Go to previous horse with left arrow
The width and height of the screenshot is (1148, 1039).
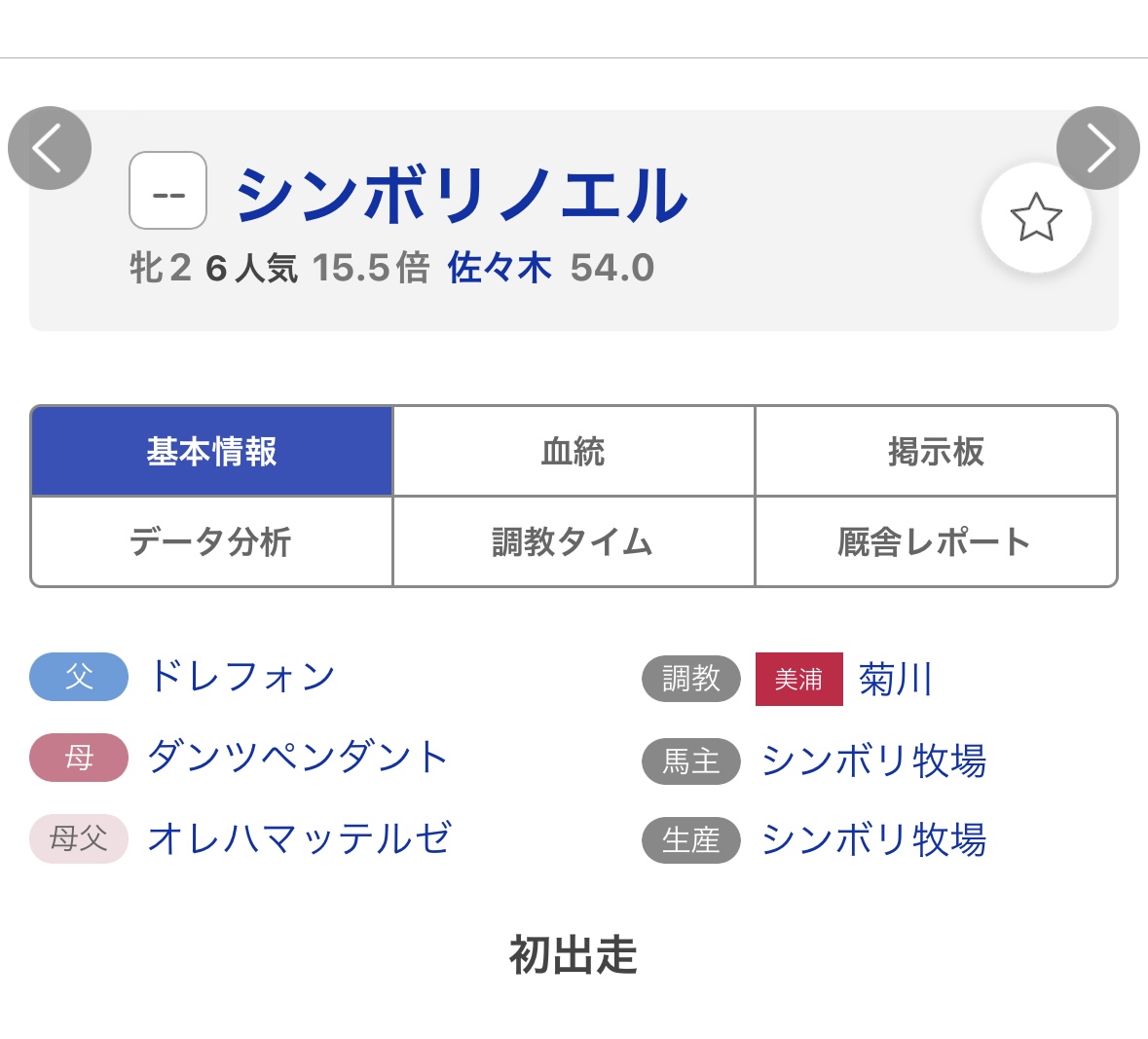pyautogui.click(x=50, y=148)
